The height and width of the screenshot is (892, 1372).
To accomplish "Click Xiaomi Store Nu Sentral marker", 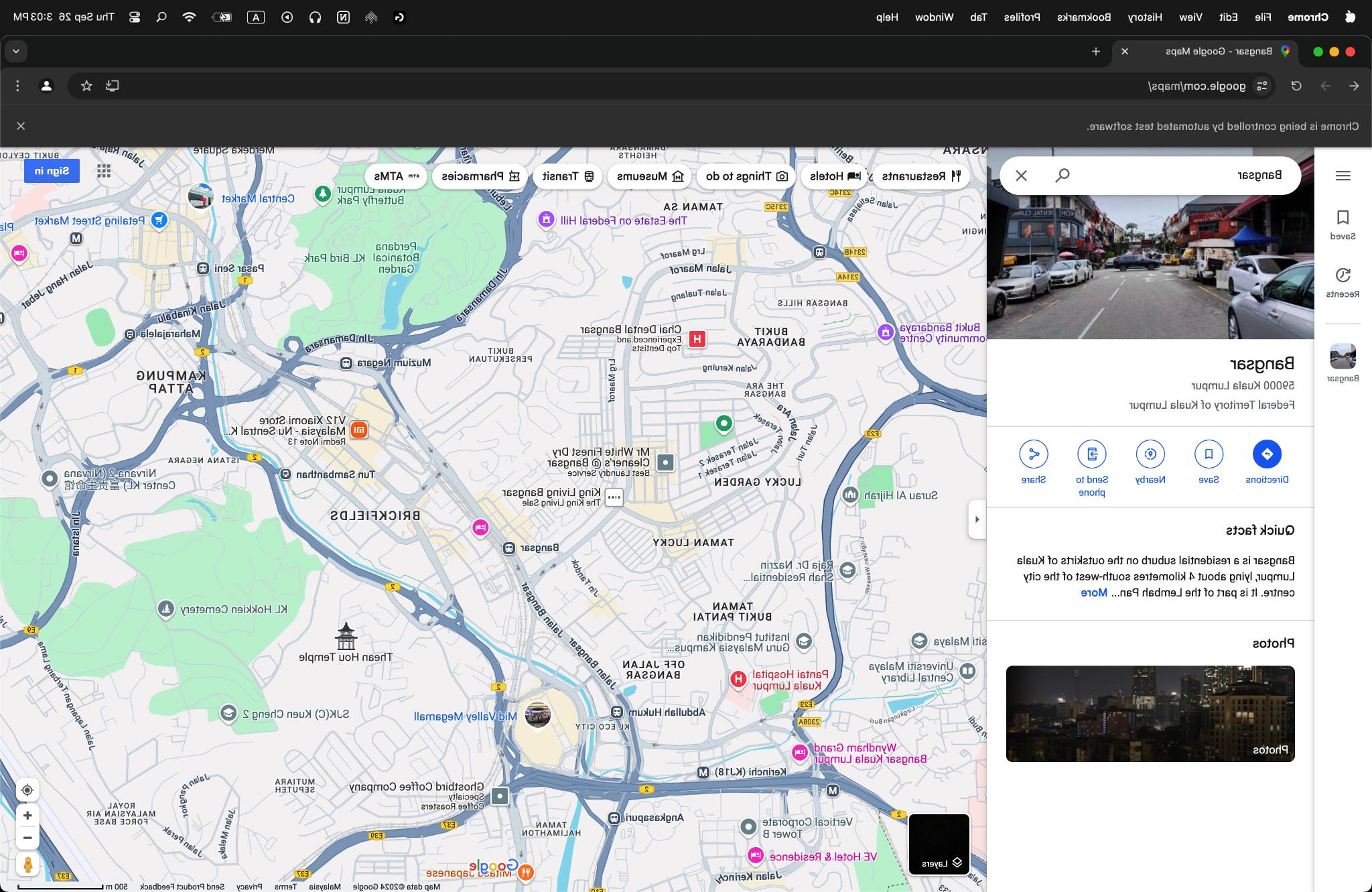I will (x=359, y=430).
